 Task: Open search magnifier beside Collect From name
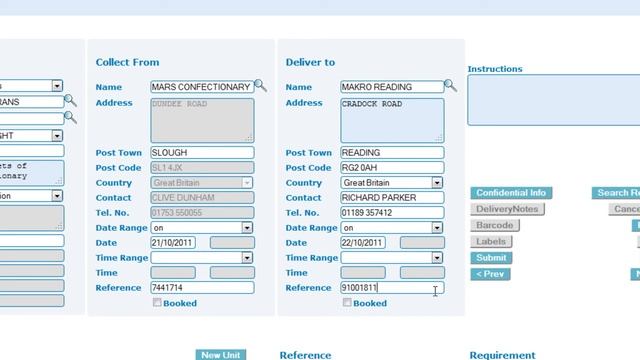(260, 86)
